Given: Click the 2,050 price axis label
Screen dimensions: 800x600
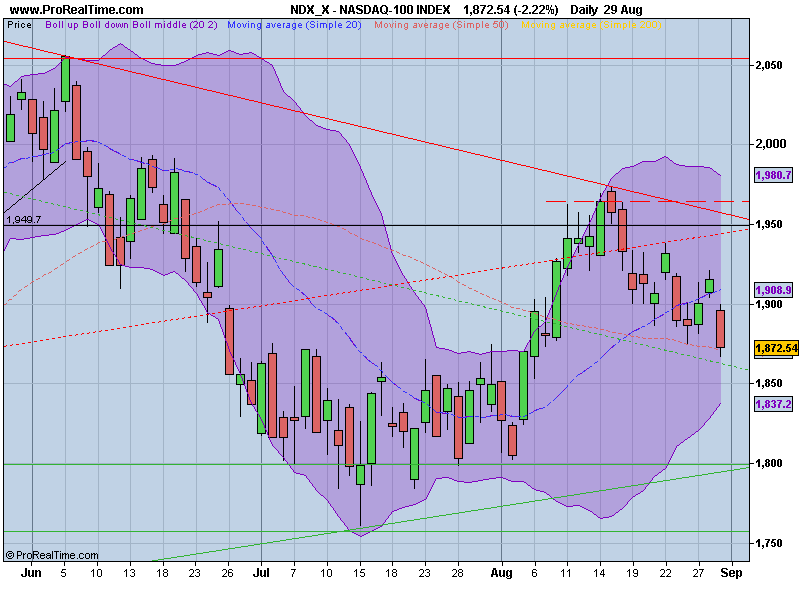Looking at the screenshot, I should pyautogui.click(x=769, y=65).
